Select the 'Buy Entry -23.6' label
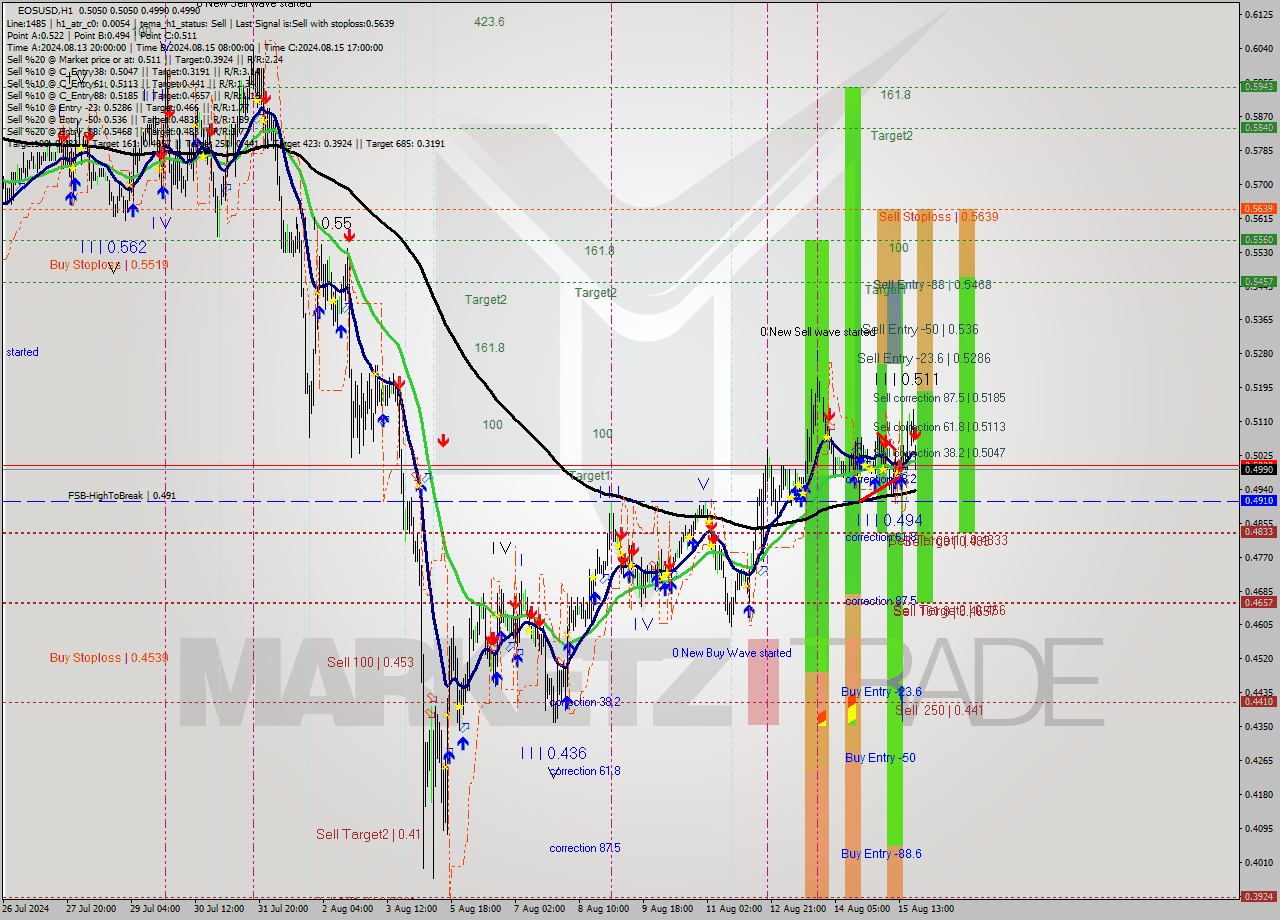 pos(881,692)
